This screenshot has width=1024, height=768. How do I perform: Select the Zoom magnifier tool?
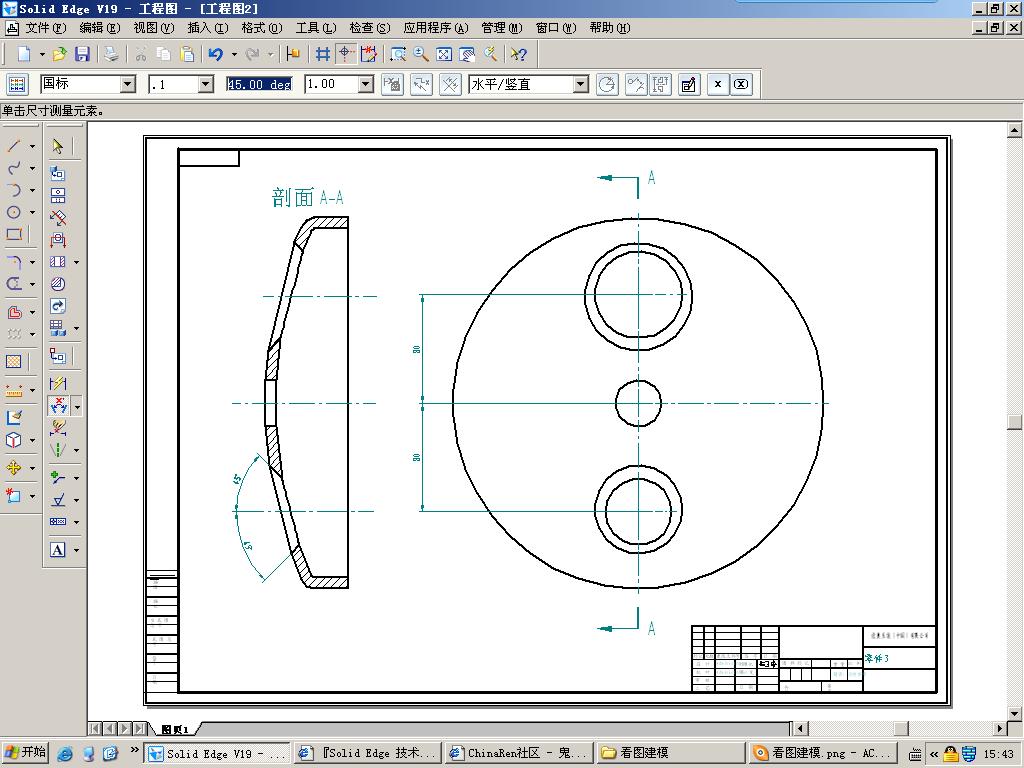point(421,54)
